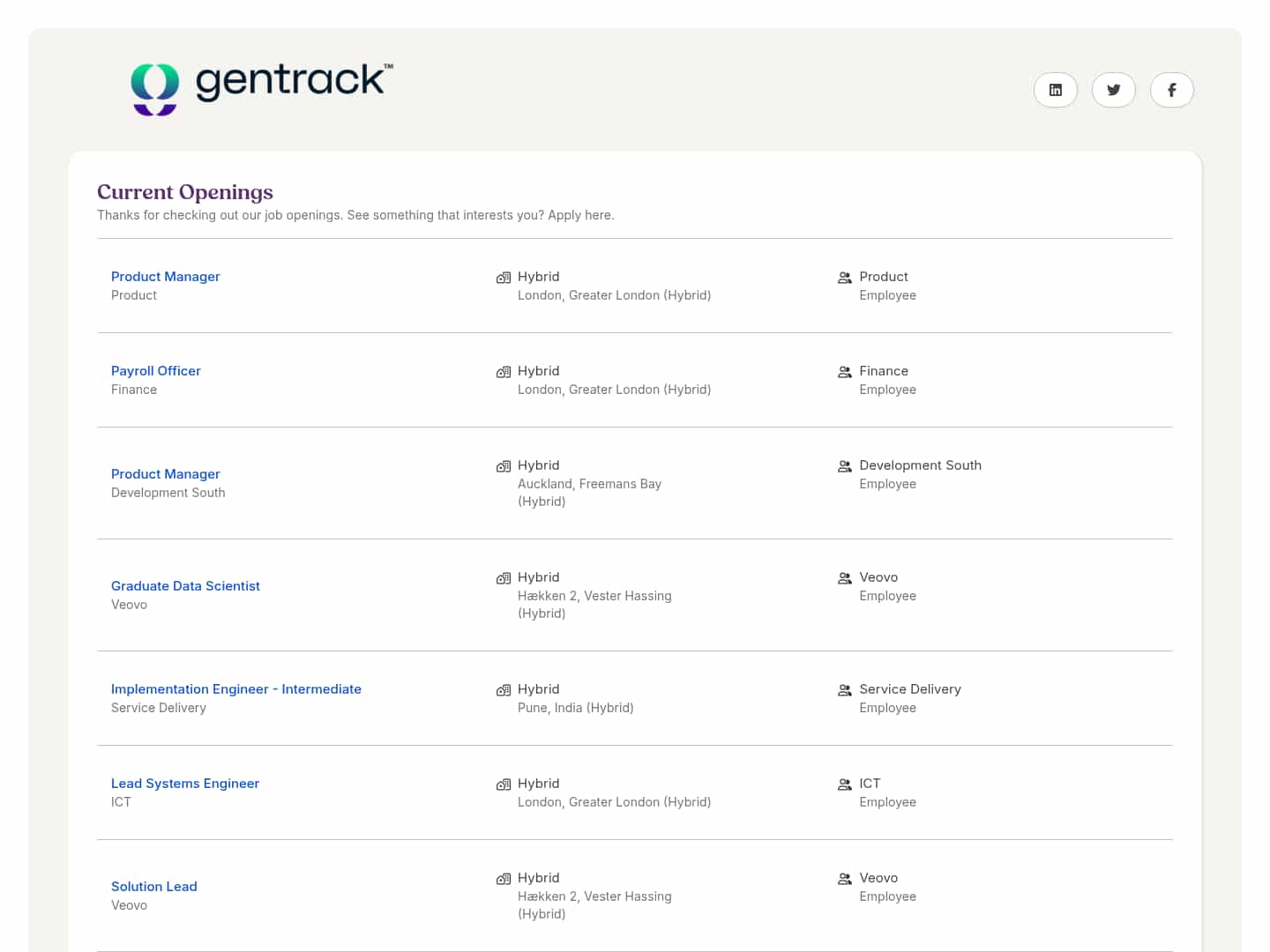Click the Gentrack logo
This screenshot has width=1270, height=952.
262,87
